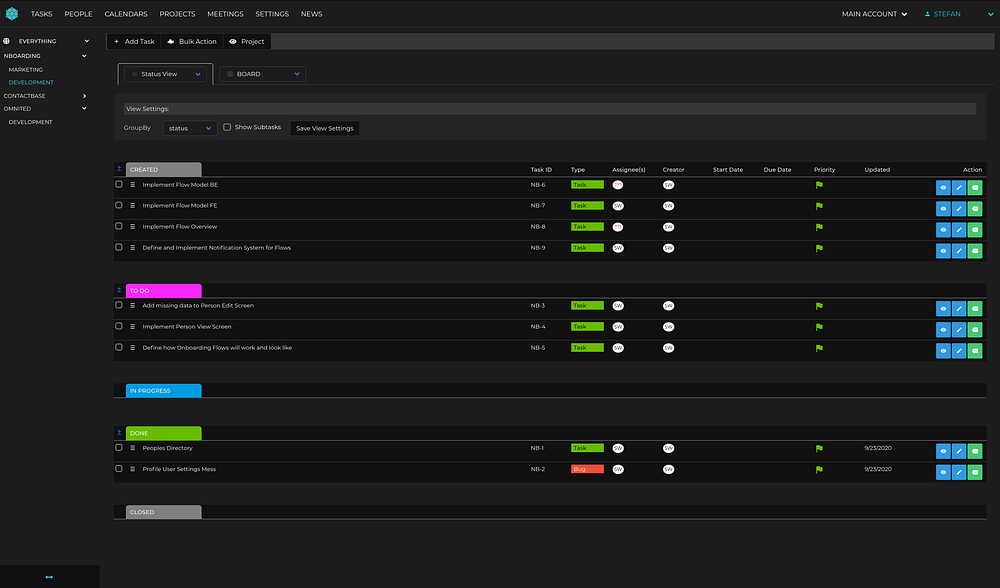The width and height of the screenshot is (1000, 588).
Task: Click the hamburger handle of Implement Flow Overview
Action: pyautogui.click(x=132, y=227)
